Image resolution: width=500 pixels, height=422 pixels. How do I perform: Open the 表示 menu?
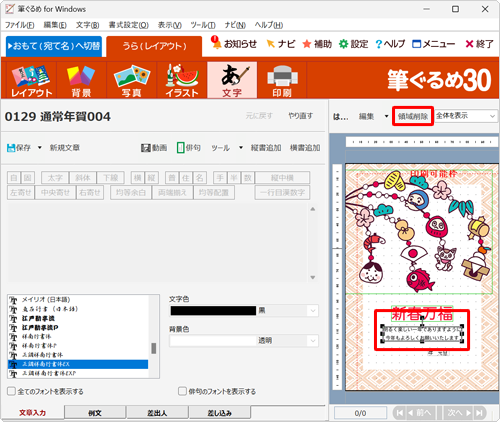coord(170,25)
